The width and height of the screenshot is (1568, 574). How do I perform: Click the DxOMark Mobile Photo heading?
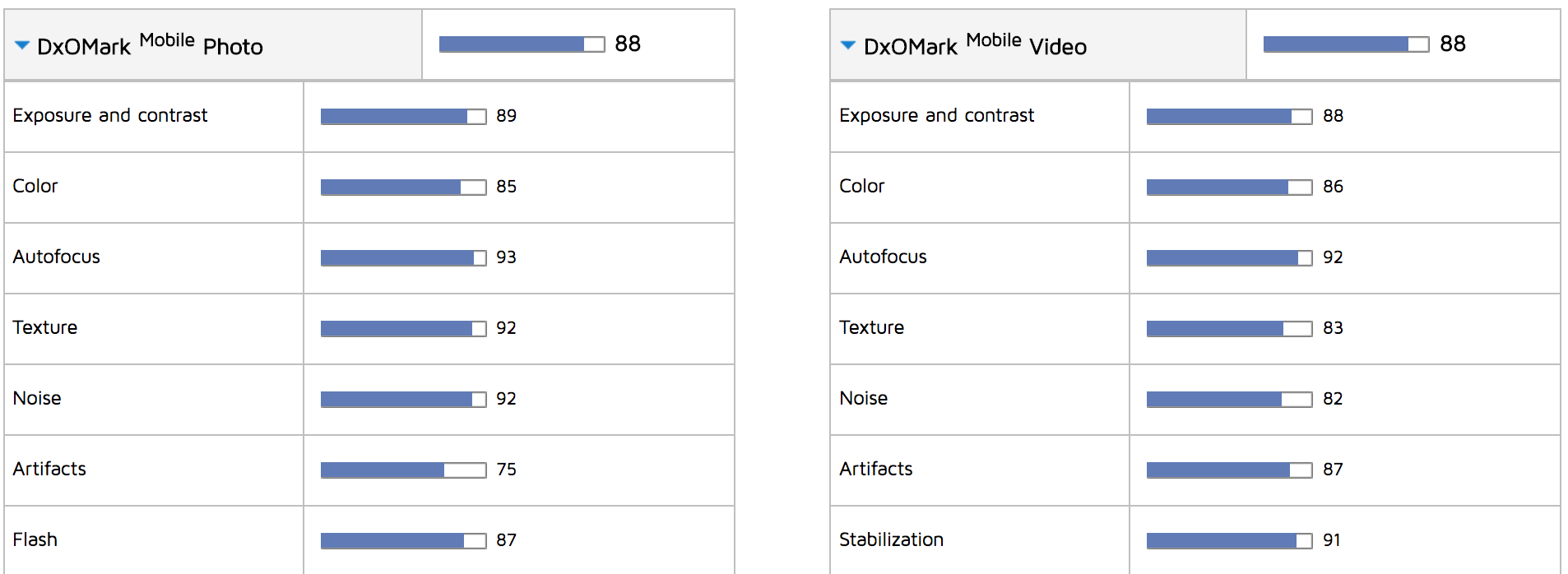(150, 45)
